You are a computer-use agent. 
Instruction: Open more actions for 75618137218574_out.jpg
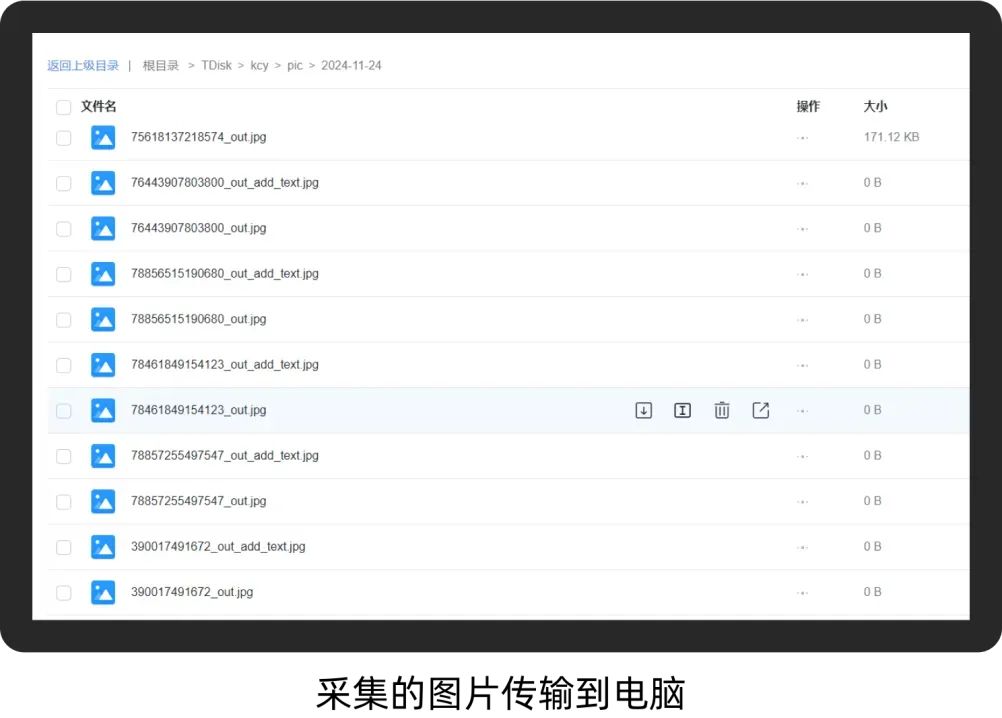[802, 138]
